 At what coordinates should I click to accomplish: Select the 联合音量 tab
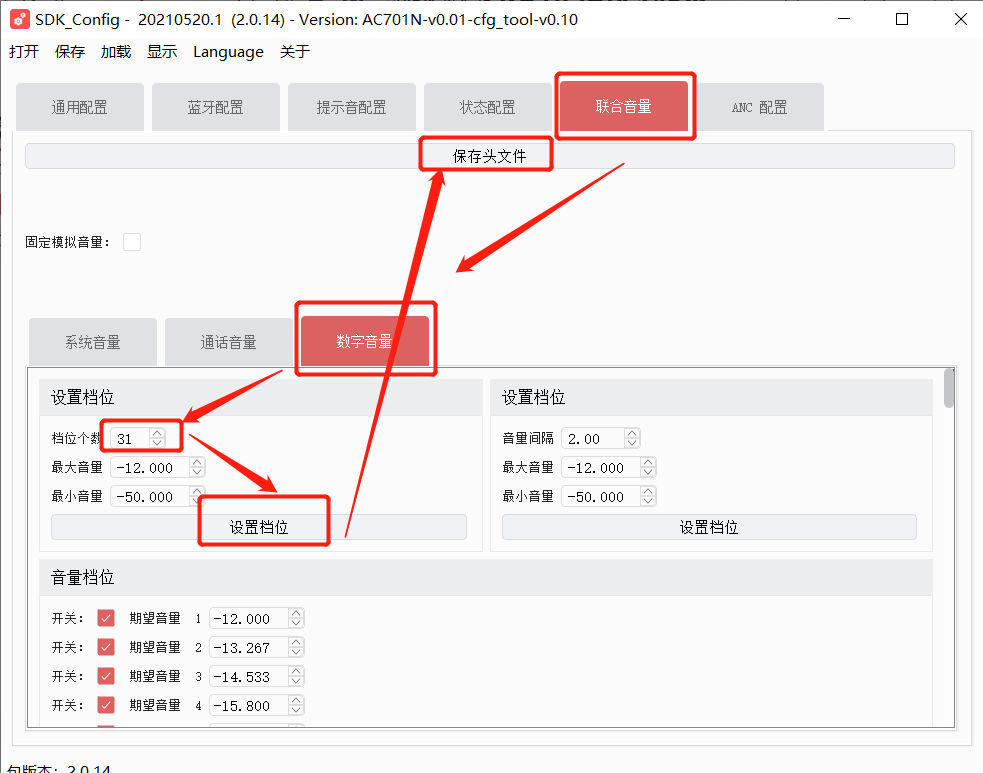(x=624, y=106)
